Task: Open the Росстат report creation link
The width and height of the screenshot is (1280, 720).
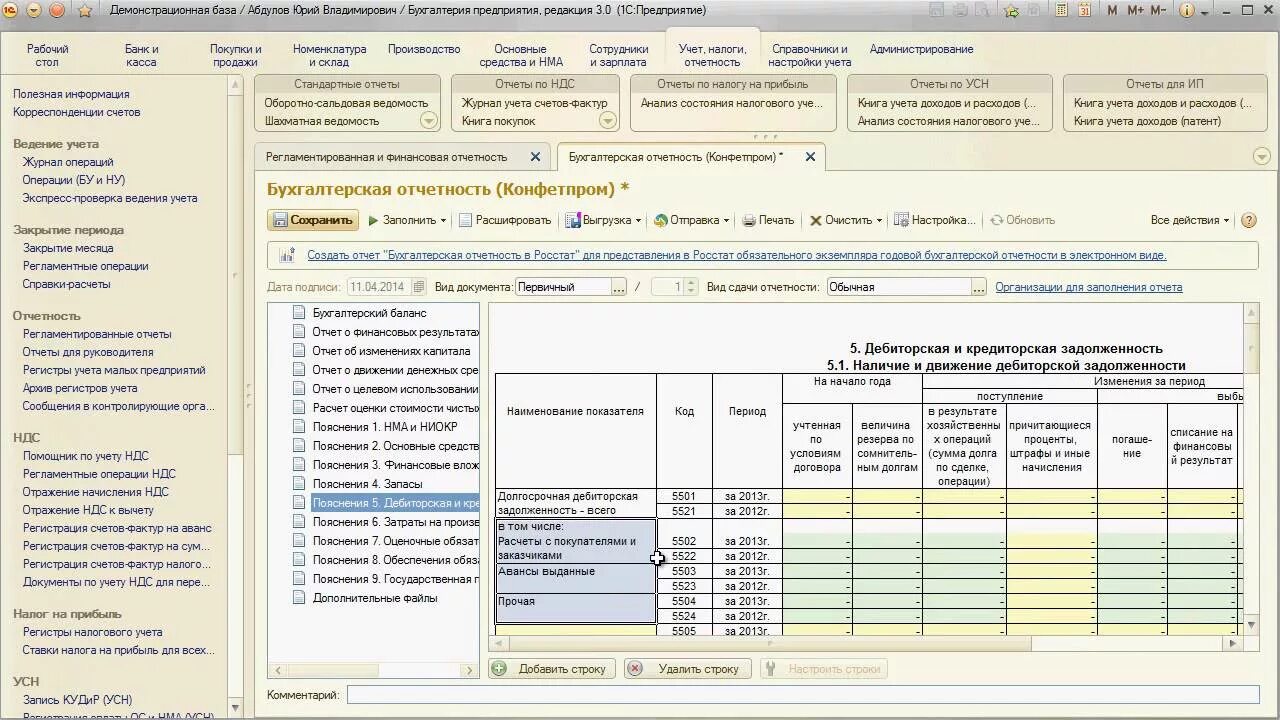Action: (737, 255)
